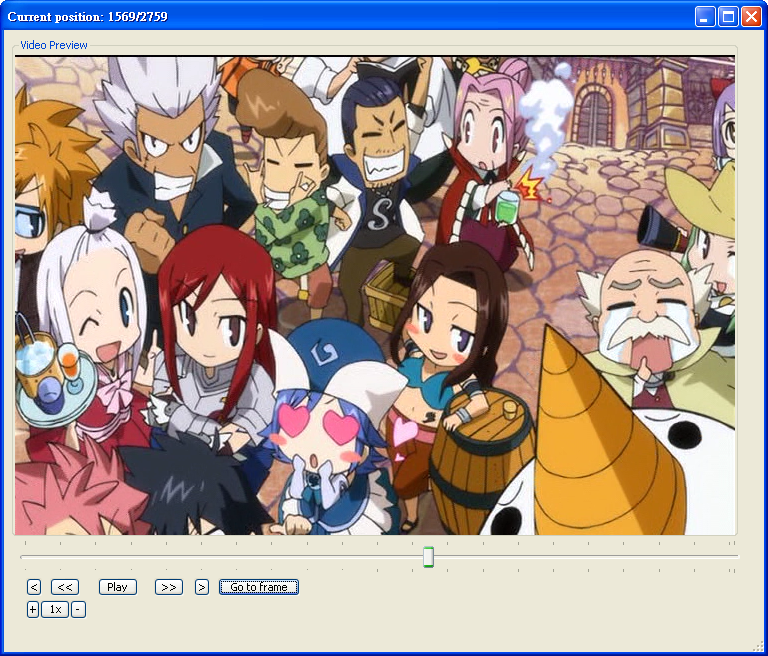Increase playback speed with + button
The height and width of the screenshot is (656, 768).
coord(32,609)
